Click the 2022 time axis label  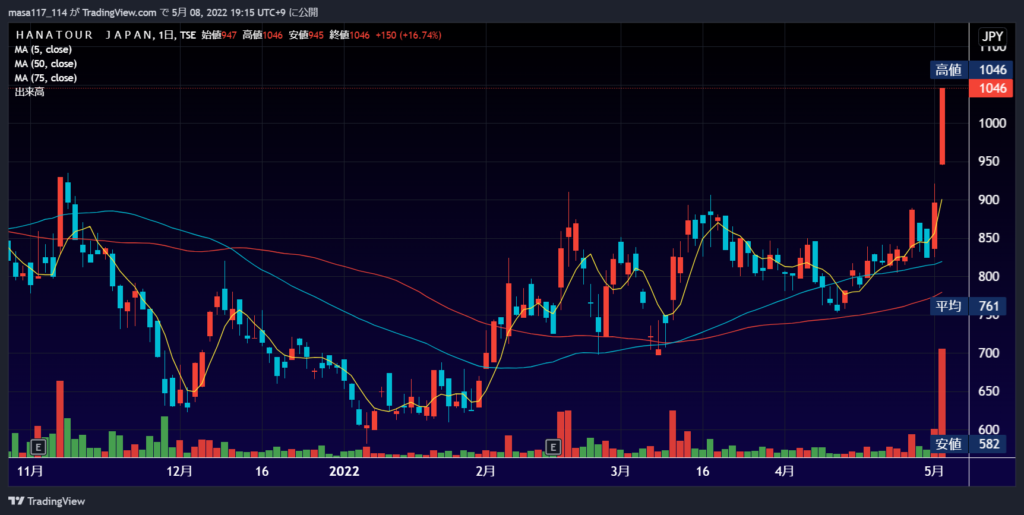pyautogui.click(x=344, y=471)
